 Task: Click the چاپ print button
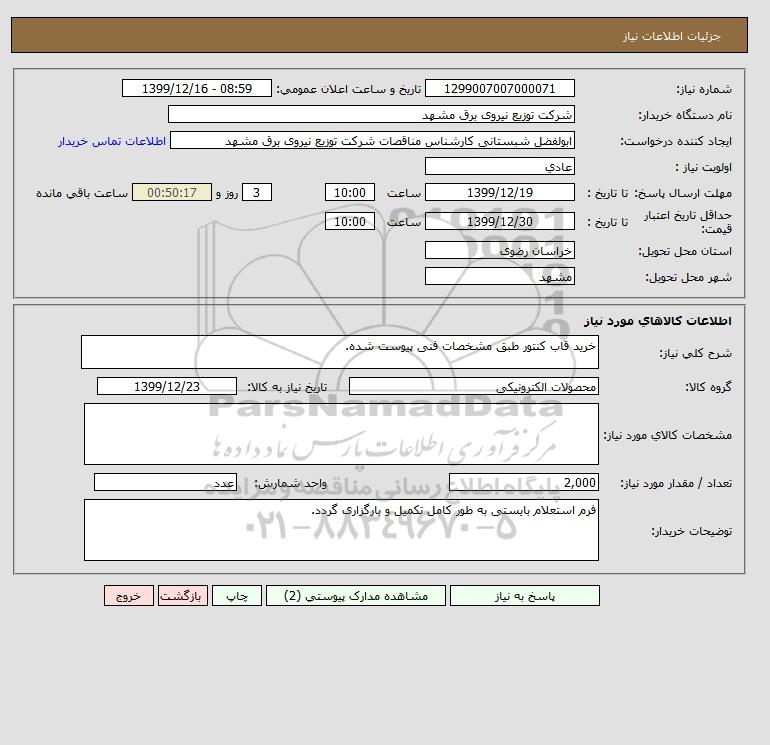pos(237,595)
